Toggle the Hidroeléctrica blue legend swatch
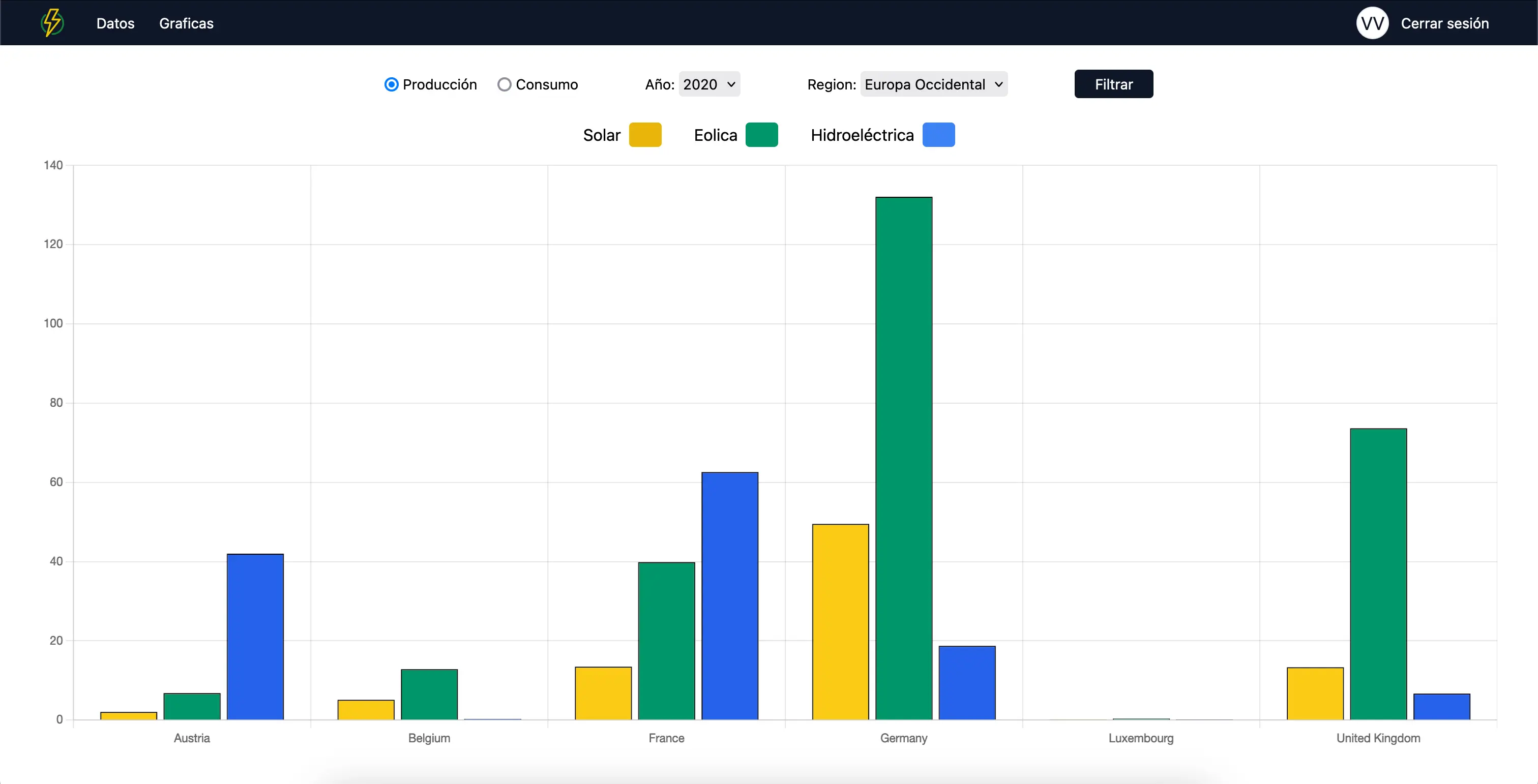This screenshot has height=784, width=1538. [938, 135]
